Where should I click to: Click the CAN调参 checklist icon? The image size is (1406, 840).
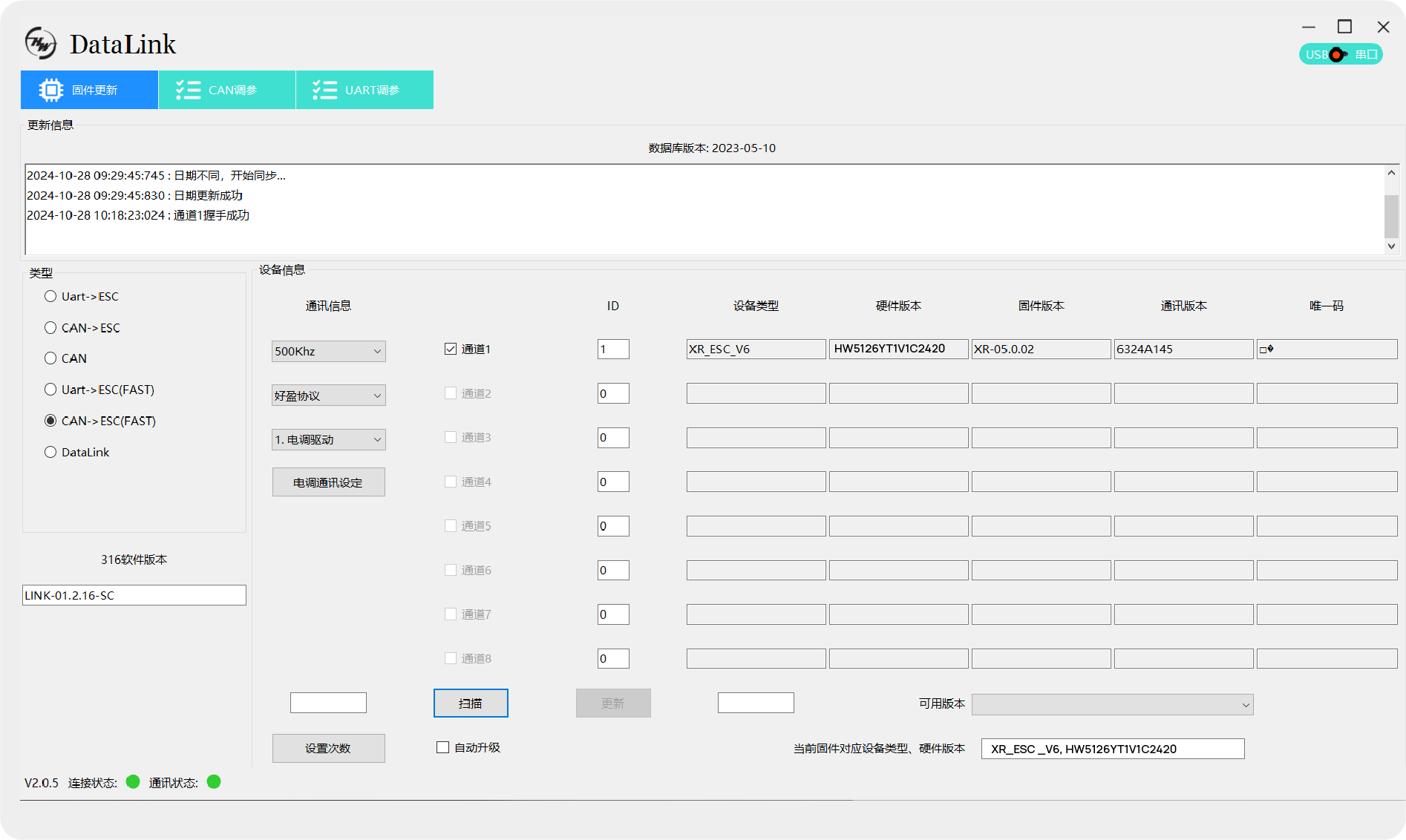click(188, 90)
